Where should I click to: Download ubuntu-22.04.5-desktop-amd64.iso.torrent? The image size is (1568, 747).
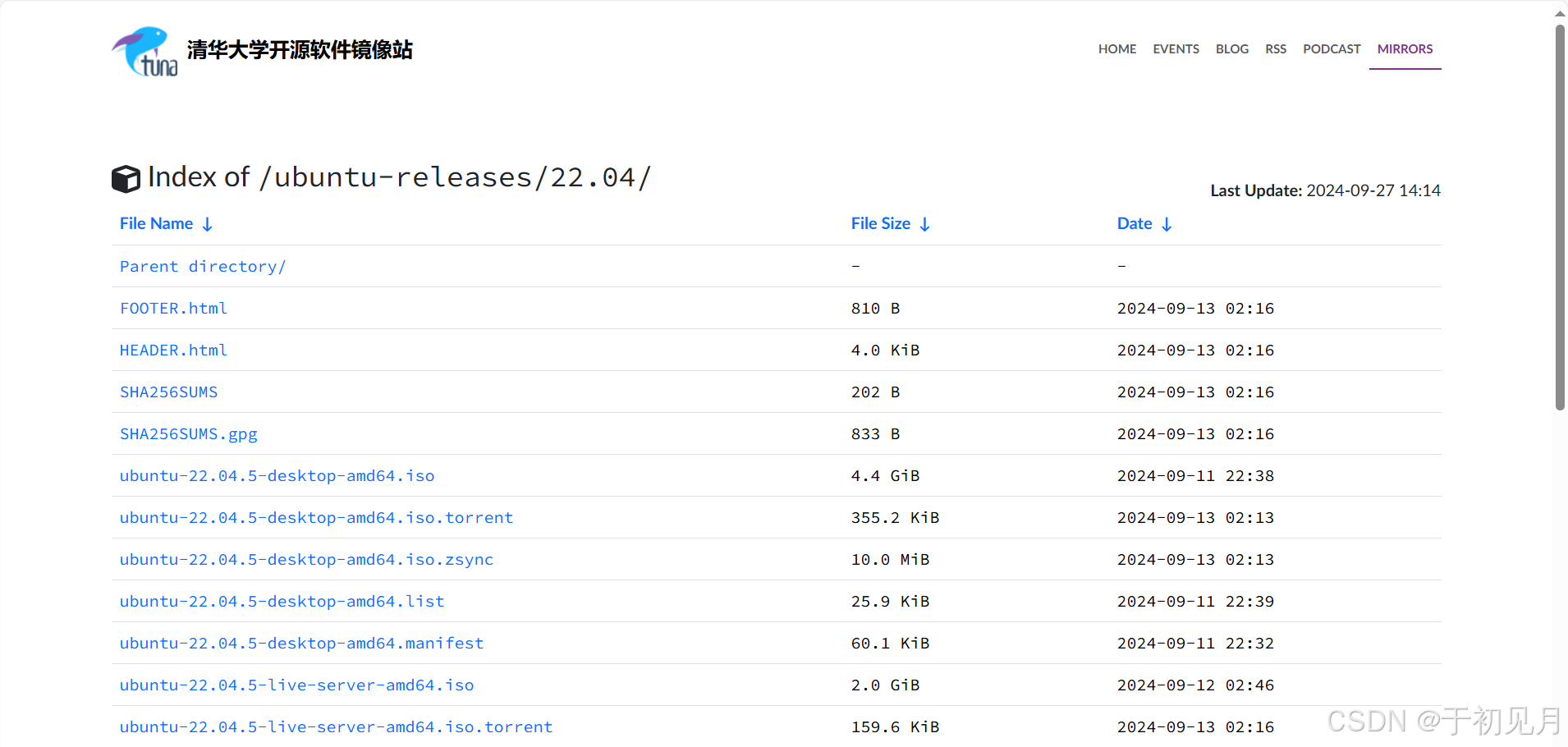coord(316,517)
